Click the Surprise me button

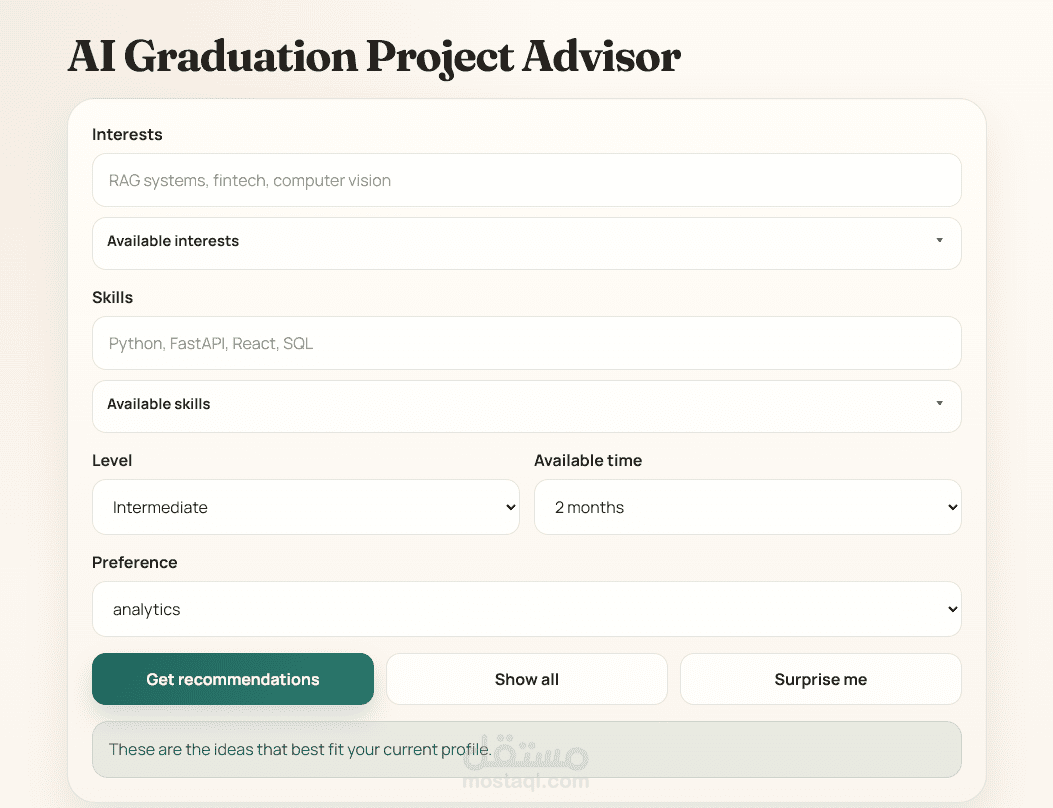(821, 679)
